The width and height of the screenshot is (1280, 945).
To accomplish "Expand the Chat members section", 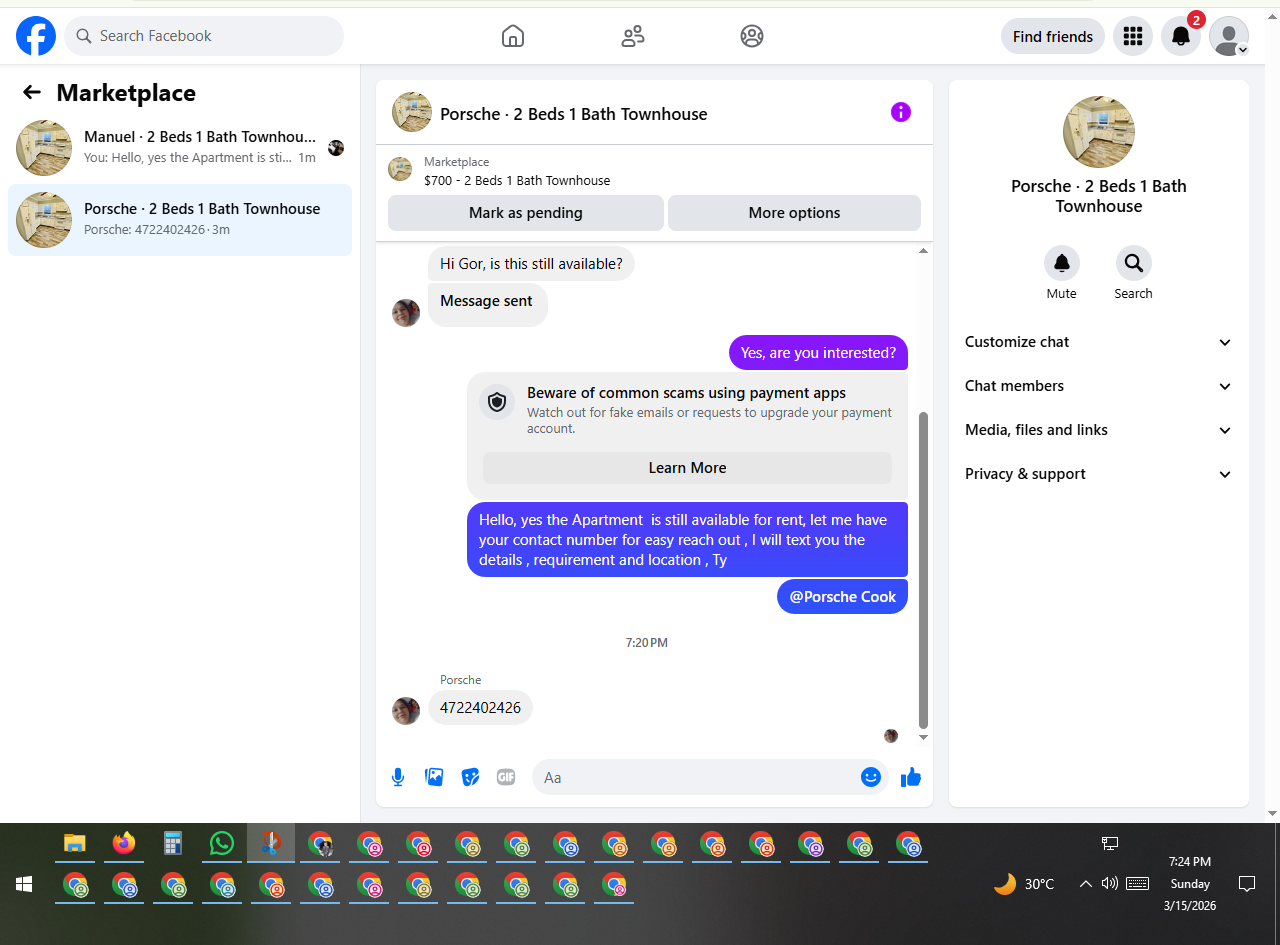I will [1099, 386].
